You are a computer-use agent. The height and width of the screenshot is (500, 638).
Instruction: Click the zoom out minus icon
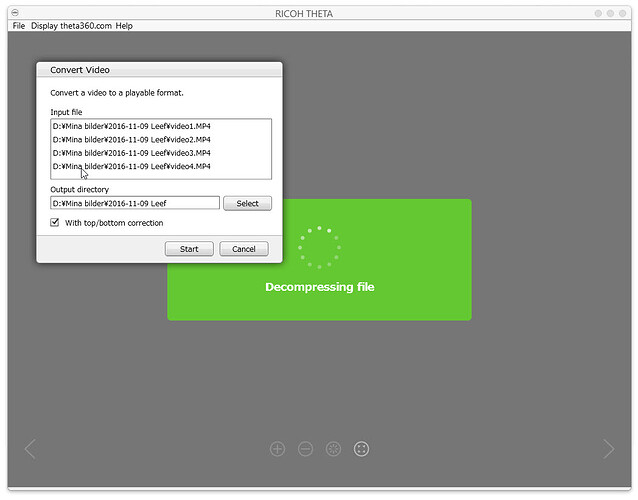305,449
